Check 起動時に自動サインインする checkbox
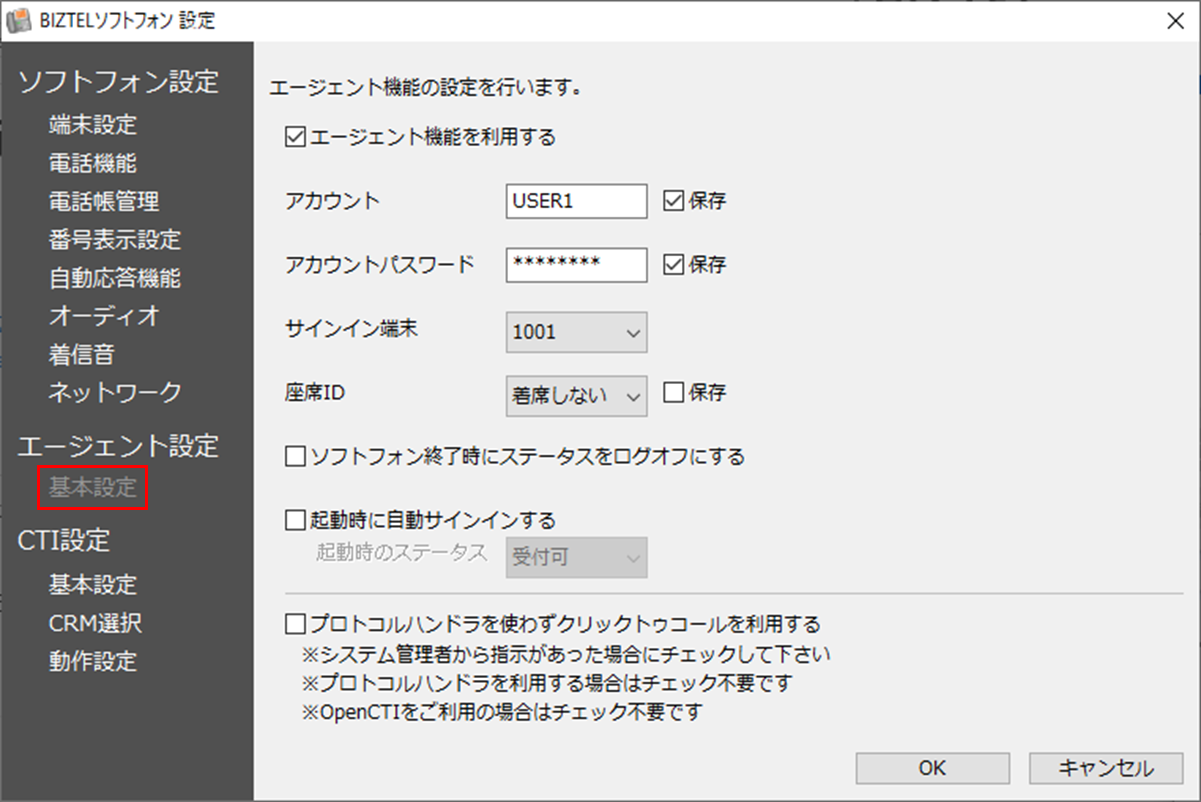 point(295,520)
